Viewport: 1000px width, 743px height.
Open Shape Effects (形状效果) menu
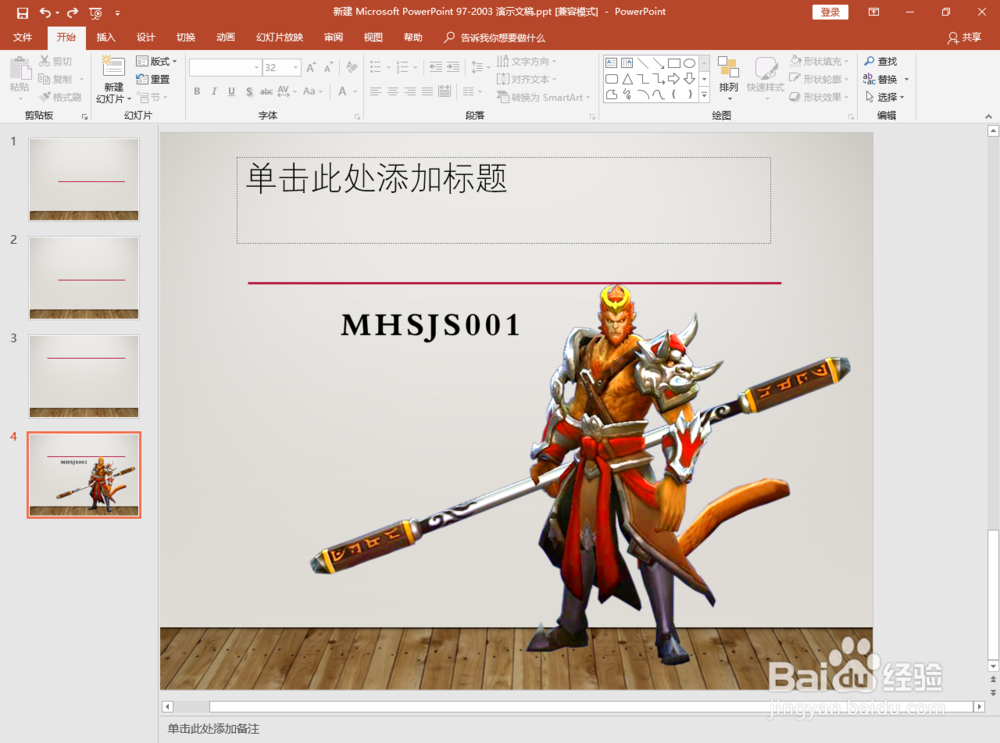pos(819,97)
